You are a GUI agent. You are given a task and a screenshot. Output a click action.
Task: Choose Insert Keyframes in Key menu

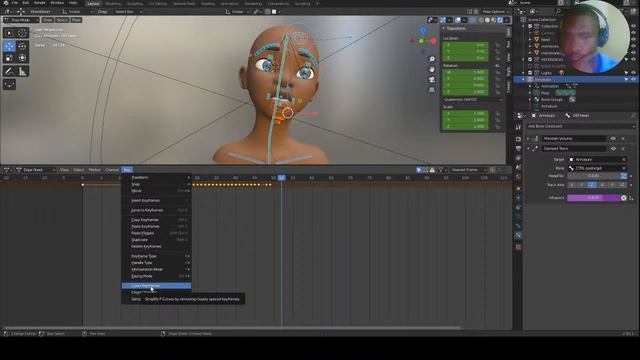tap(156, 200)
